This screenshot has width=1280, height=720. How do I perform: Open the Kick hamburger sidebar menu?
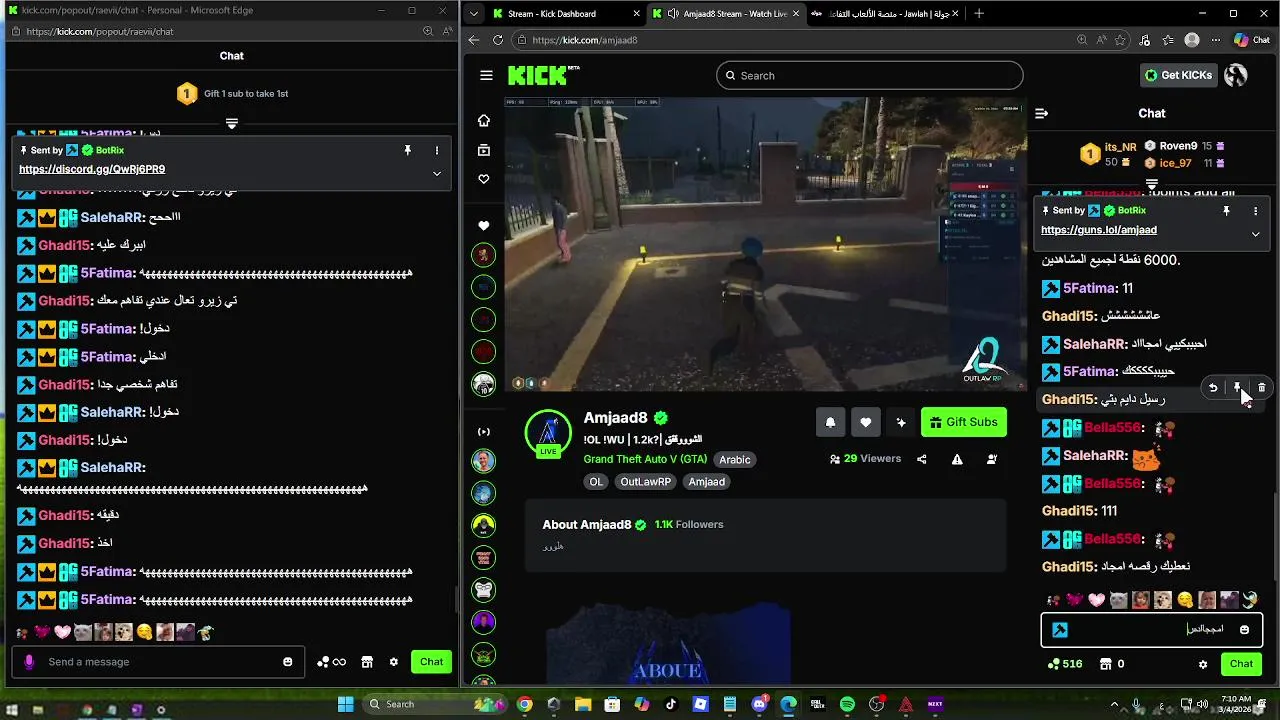[x=486, y=75]
